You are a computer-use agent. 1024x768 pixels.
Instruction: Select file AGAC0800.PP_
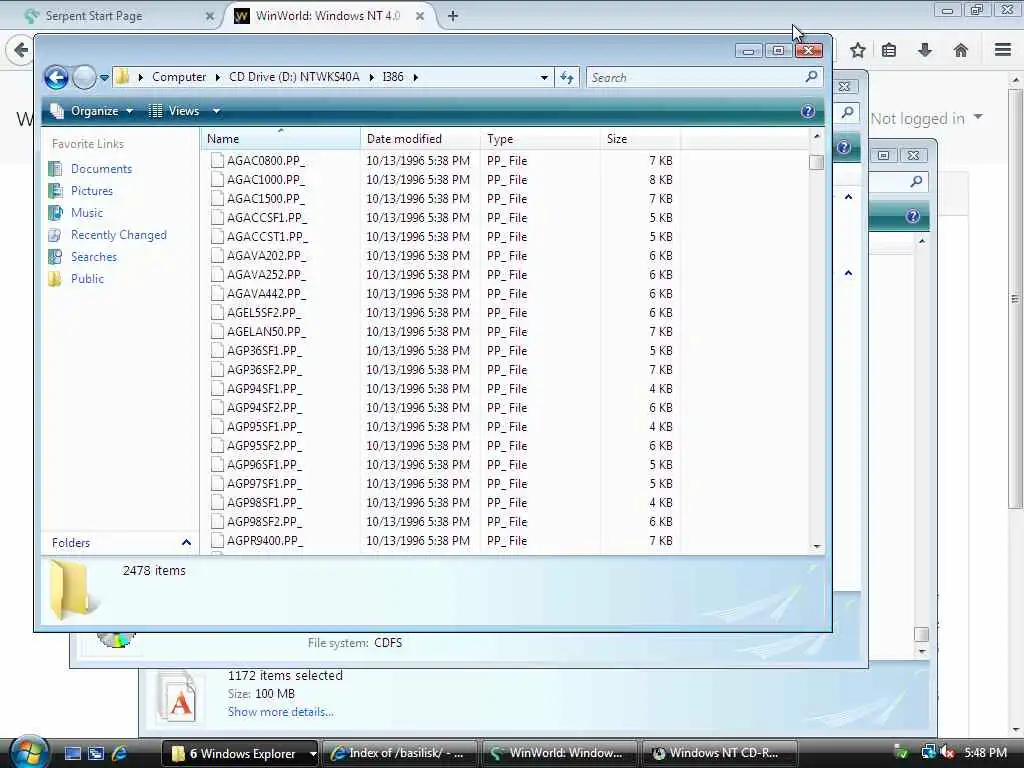coord(266,161)
